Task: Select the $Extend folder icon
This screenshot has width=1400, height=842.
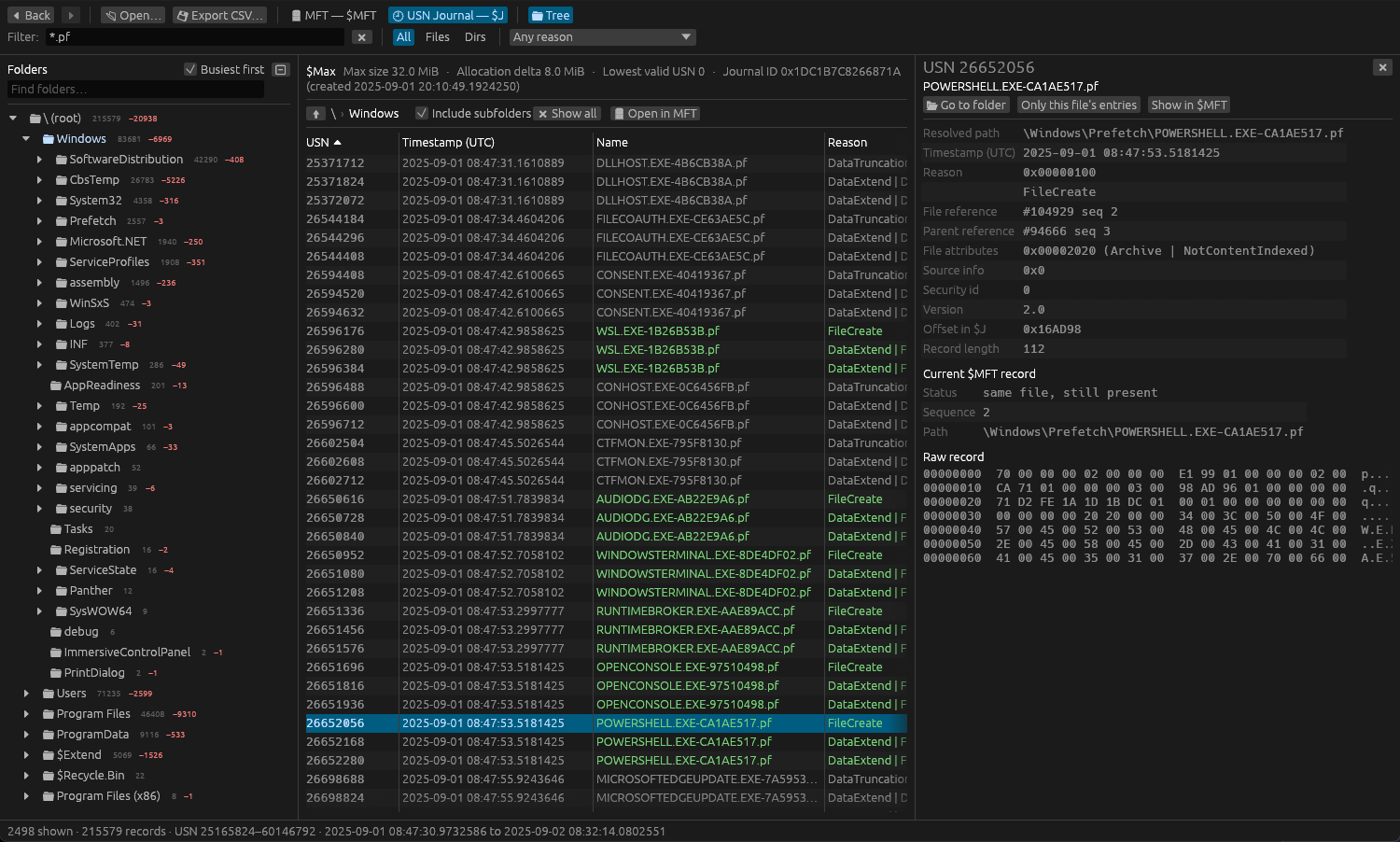Action: tap(49, 755)
